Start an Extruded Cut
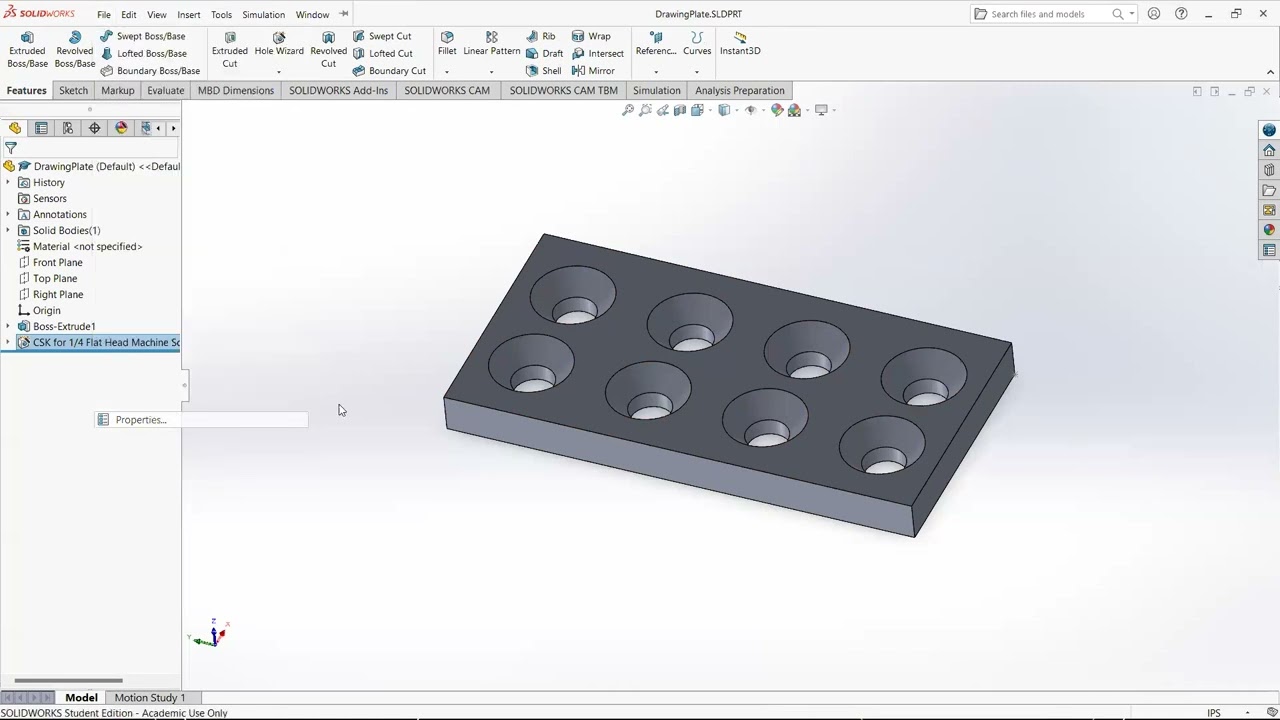Screen dimensions: 1280x720 click(230, 50)
